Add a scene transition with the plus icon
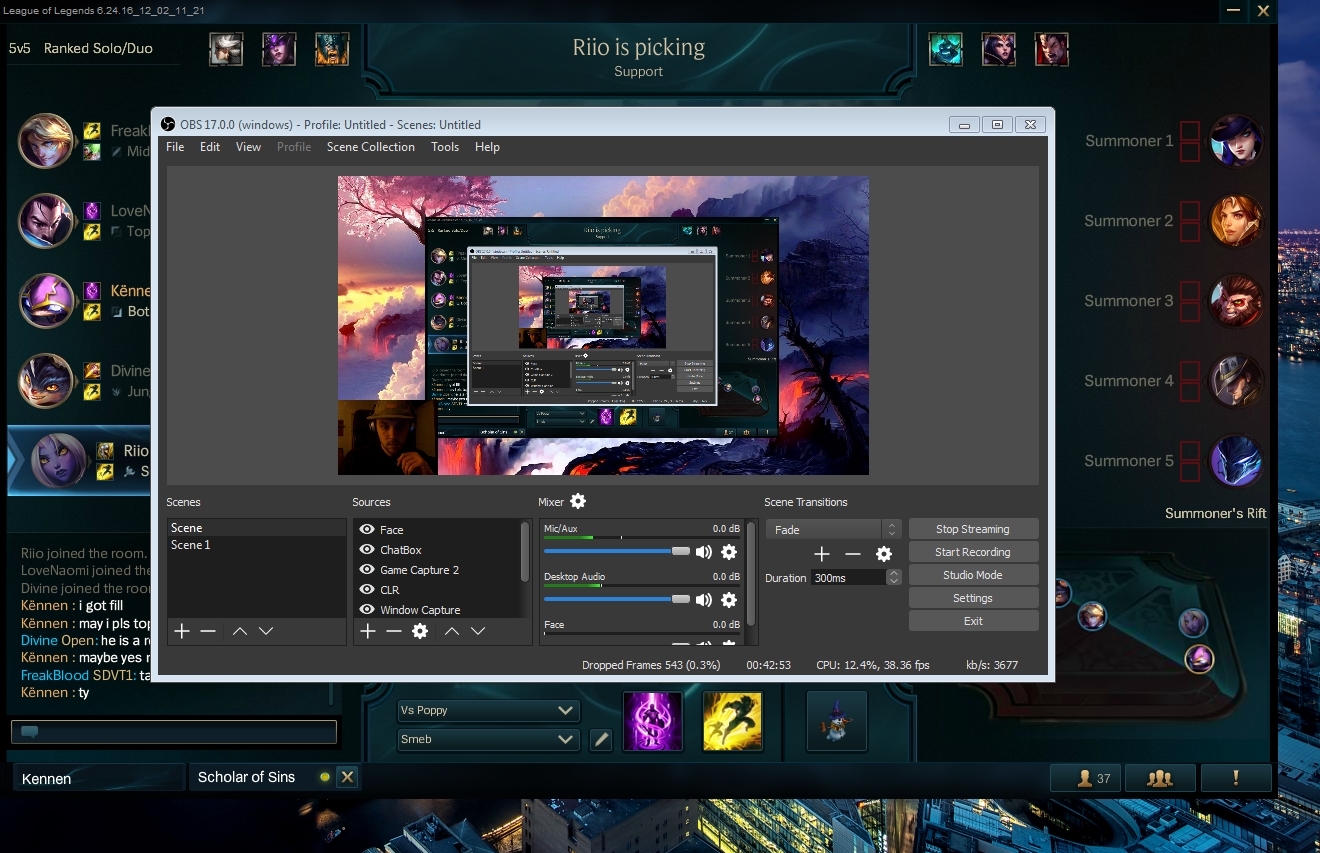The width and height of the screenshot is (1320, 853). (822, 554)
